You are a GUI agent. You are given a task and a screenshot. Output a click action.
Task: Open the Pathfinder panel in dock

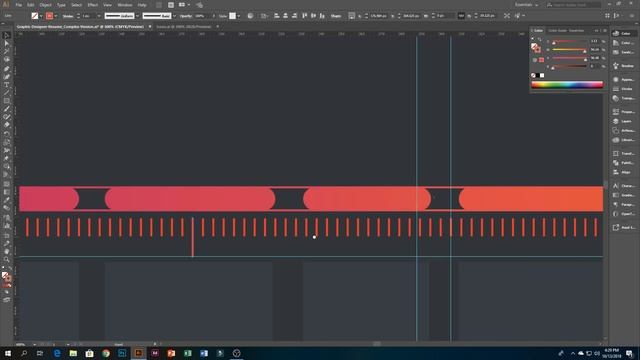tap(624, 163)
